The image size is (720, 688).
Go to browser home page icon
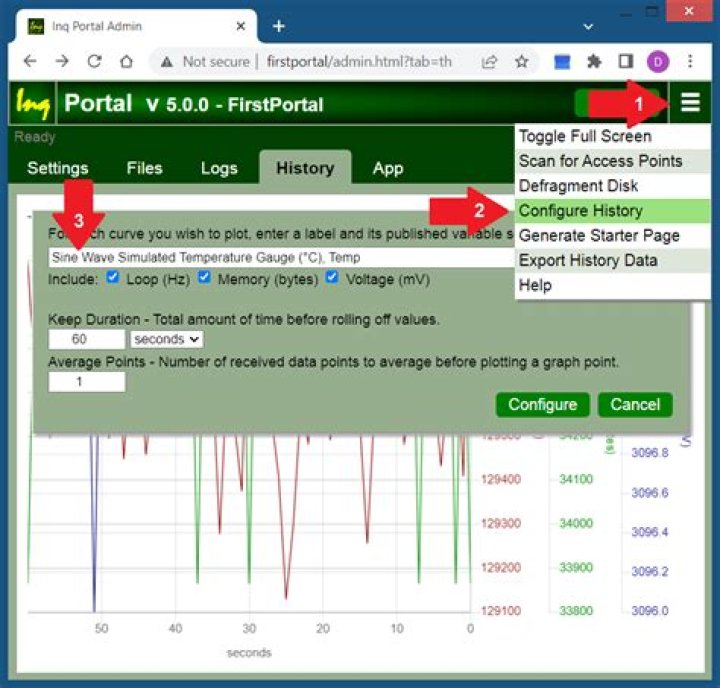click(x=126, y=61)
